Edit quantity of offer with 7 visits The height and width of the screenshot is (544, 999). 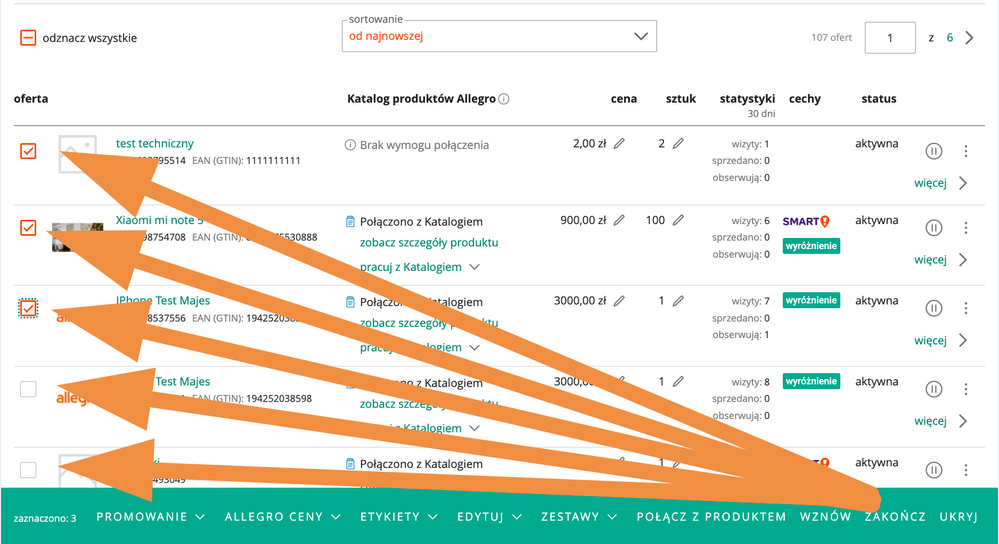click(x=679, y=301)
